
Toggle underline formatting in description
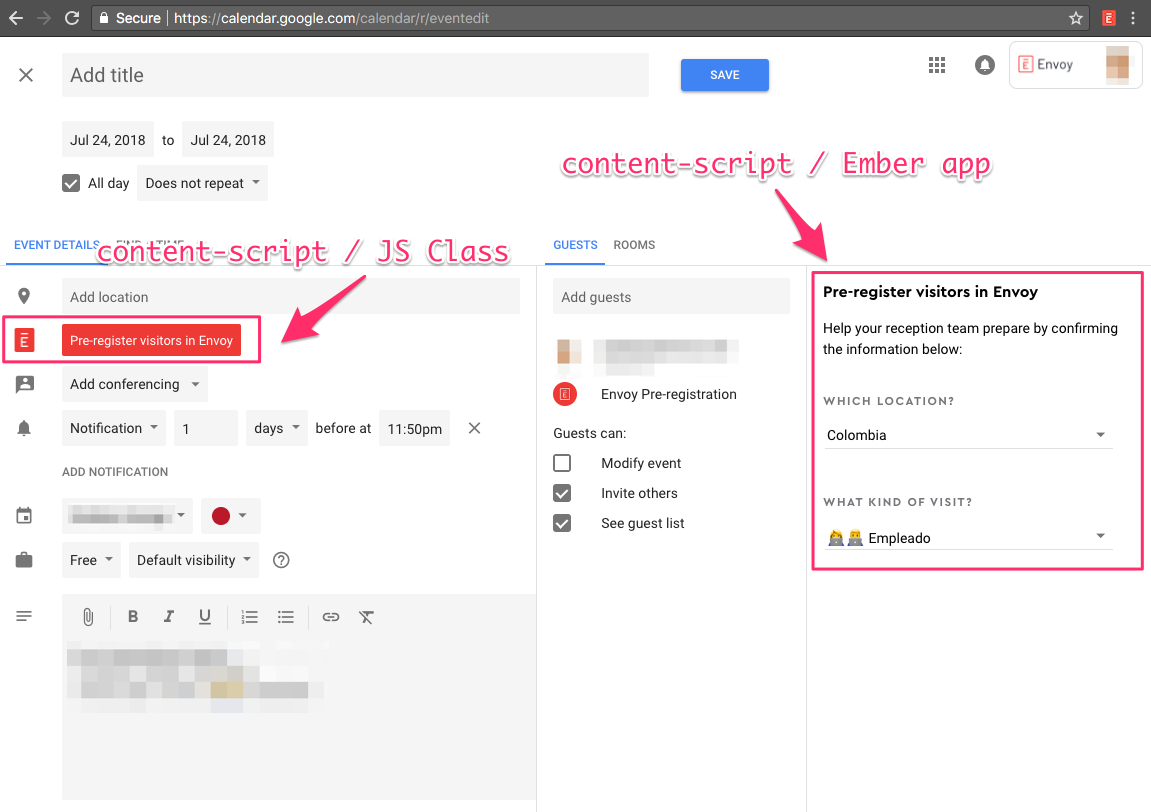click(205, 617)
